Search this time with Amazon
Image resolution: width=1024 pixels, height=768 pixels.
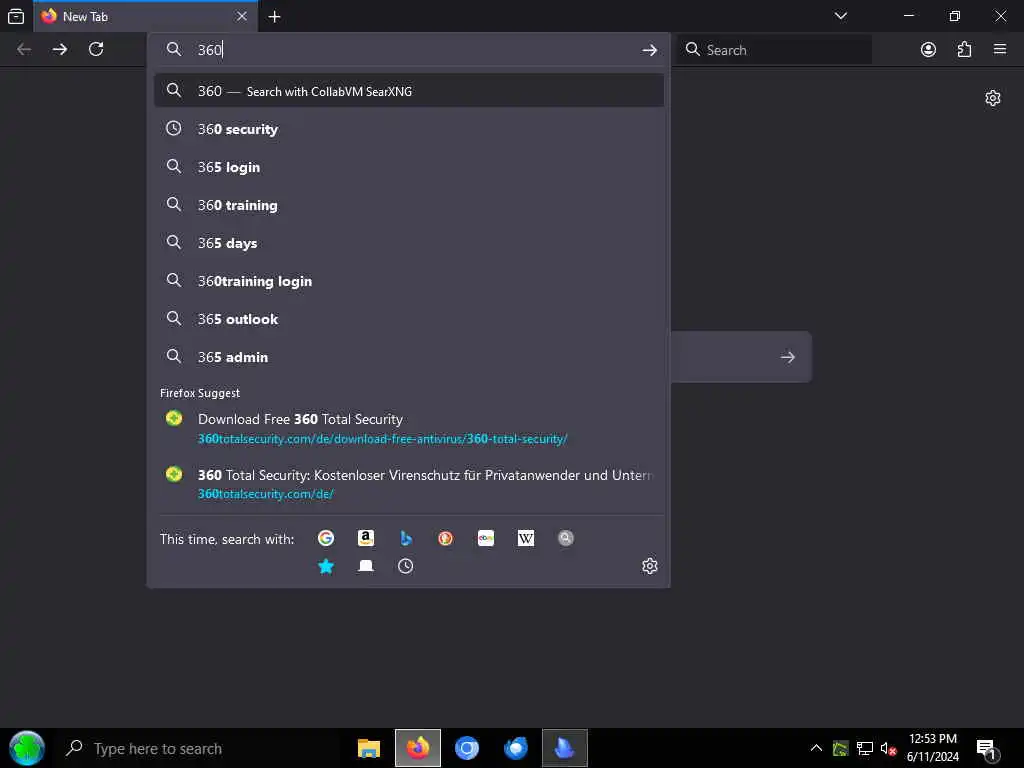366,538
